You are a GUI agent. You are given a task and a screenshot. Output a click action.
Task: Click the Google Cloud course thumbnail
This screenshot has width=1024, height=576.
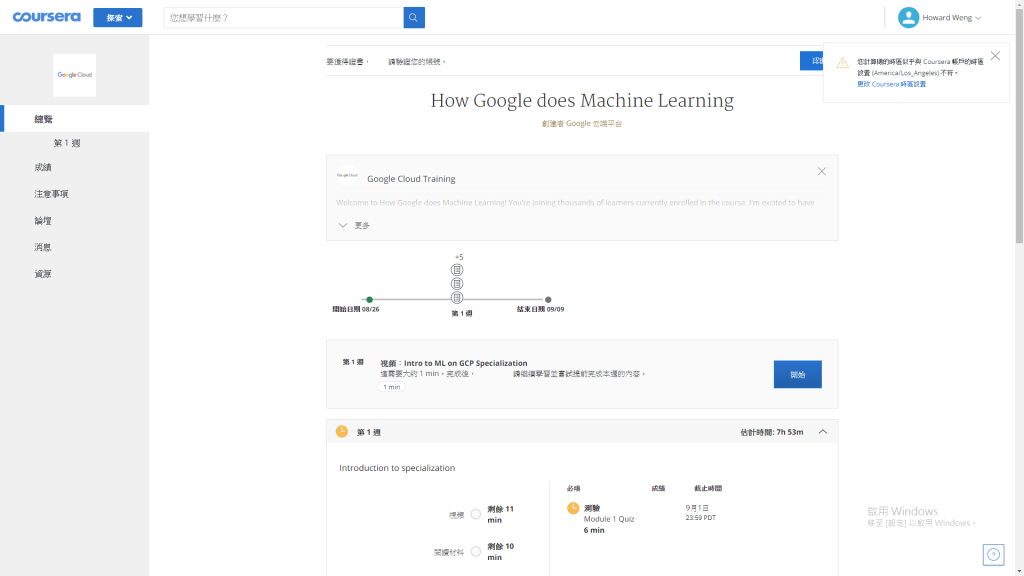[74, 75]
